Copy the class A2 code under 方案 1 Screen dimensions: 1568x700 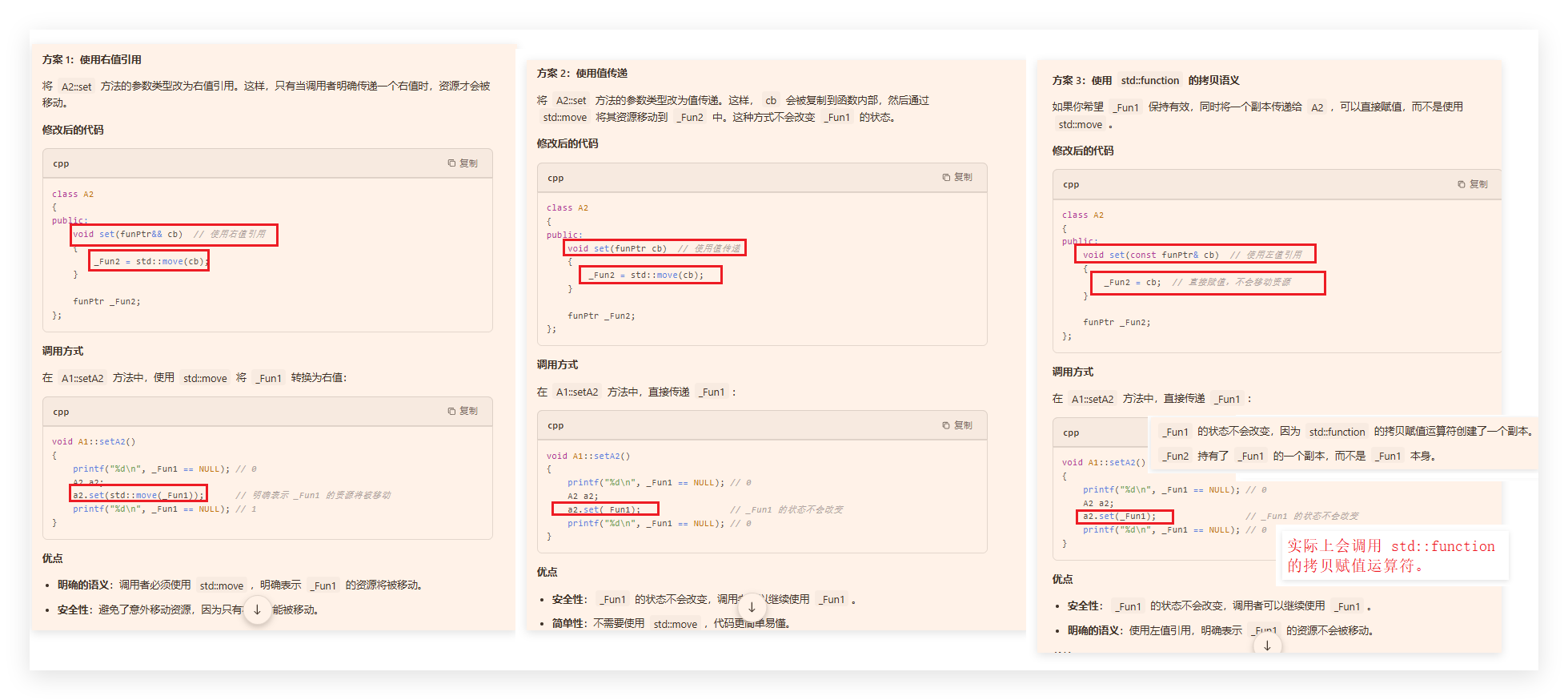click(x=463, y=163)
